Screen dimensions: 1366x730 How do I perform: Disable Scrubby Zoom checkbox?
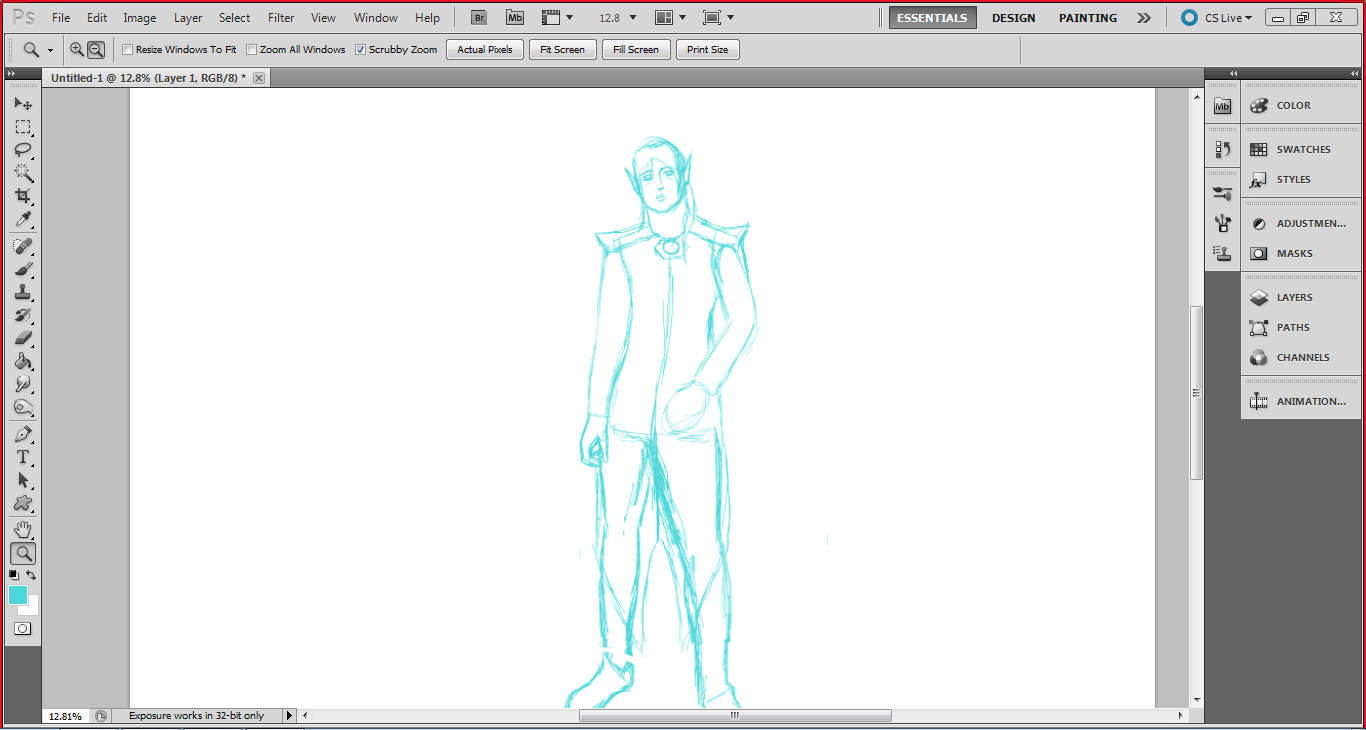pos(361,49)
